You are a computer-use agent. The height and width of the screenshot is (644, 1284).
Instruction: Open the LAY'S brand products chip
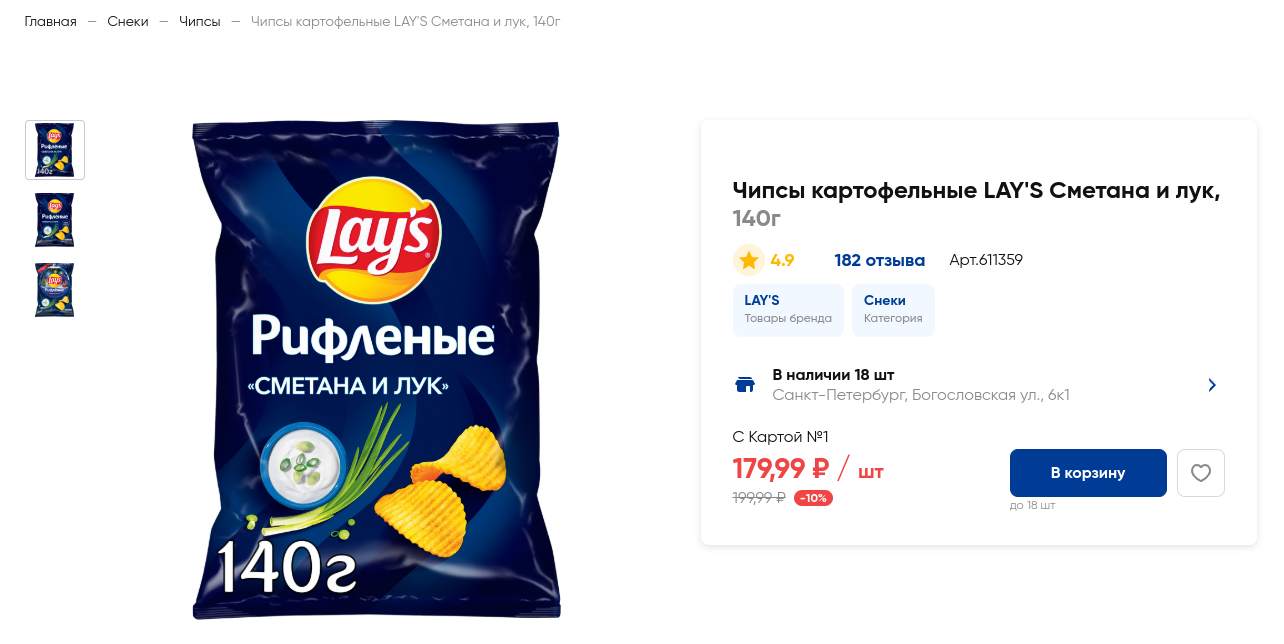[x=788, y=310]
